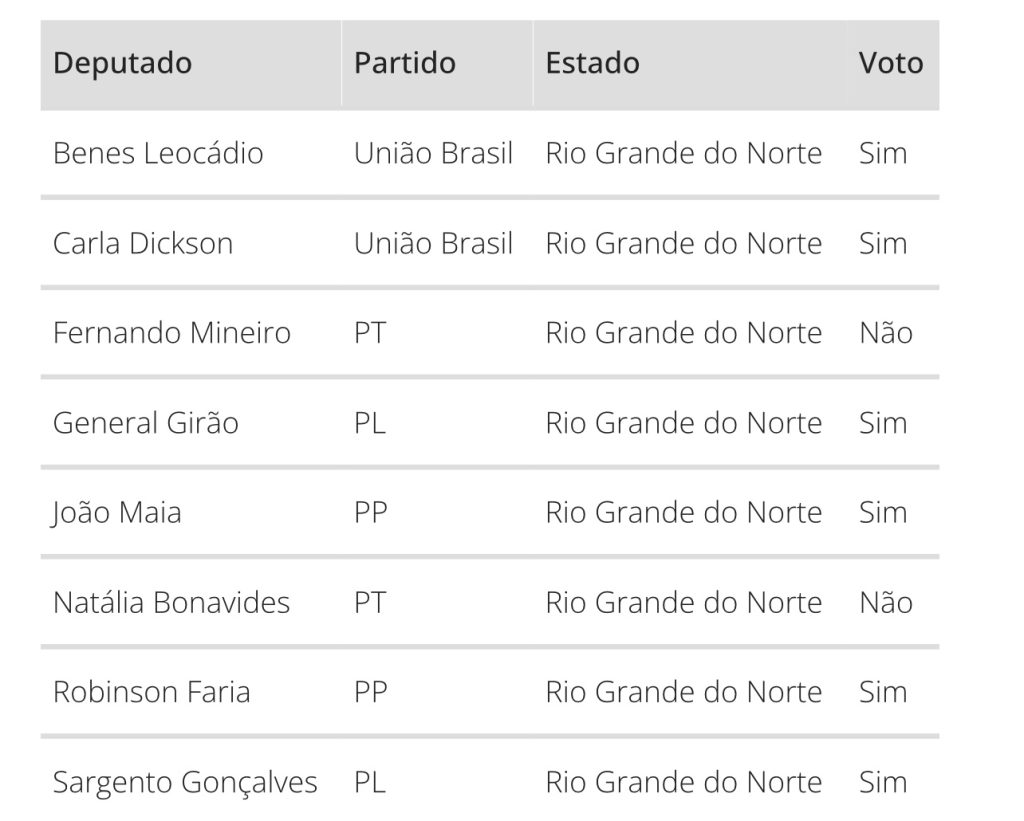Select the Benes Leocádio name cell
The width and height of the screenshot is (1024, 821).
(158, 153)
